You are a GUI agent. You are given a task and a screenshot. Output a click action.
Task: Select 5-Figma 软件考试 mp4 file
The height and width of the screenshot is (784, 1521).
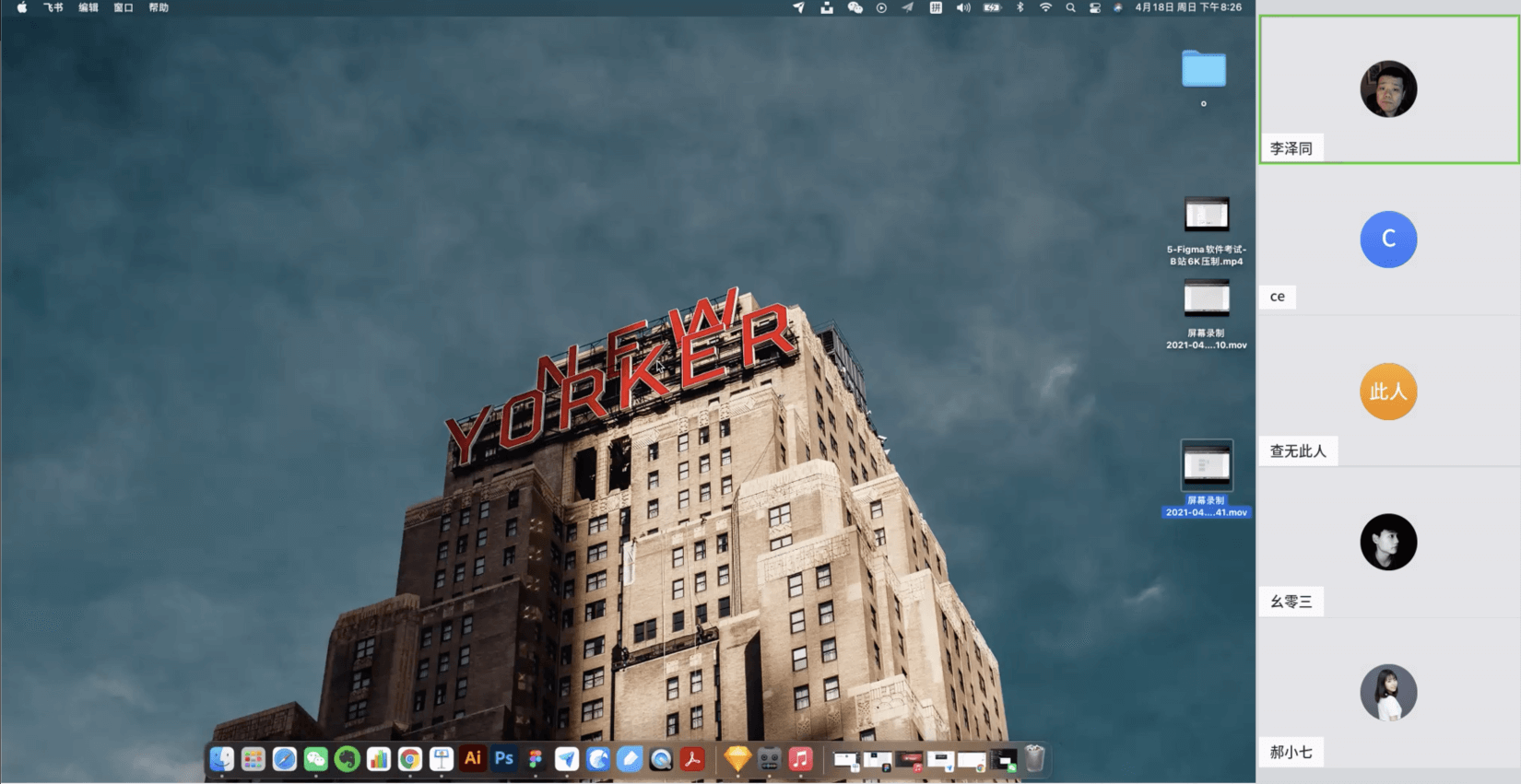(x=1206, y=230)
